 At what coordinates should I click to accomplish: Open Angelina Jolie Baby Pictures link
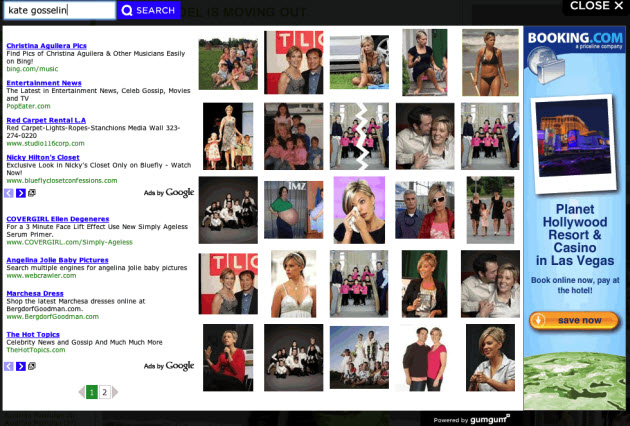click(57, 260)
